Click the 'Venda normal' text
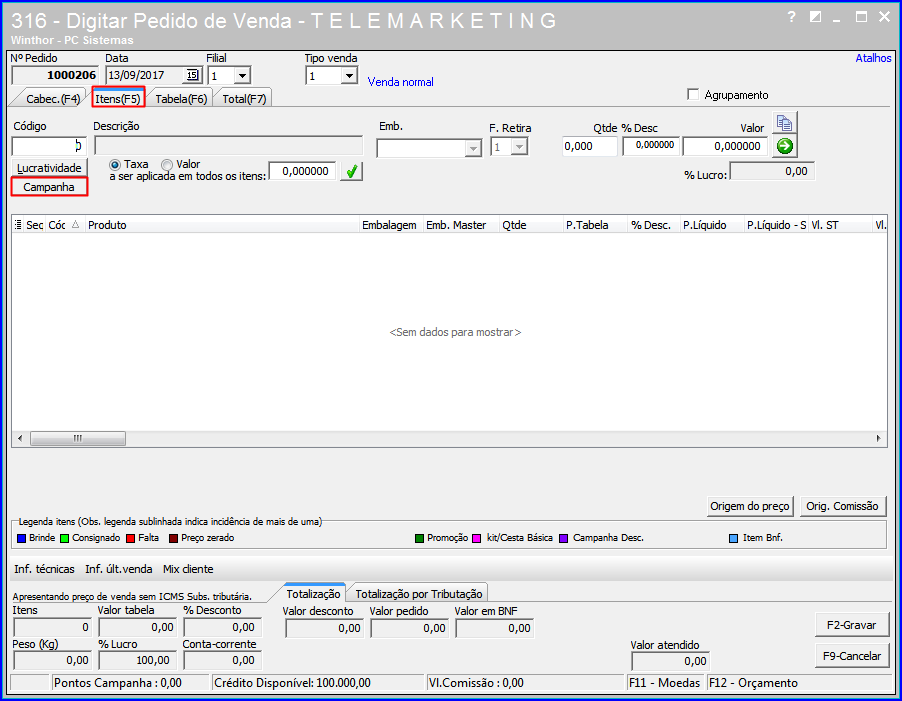 point(400,82)
